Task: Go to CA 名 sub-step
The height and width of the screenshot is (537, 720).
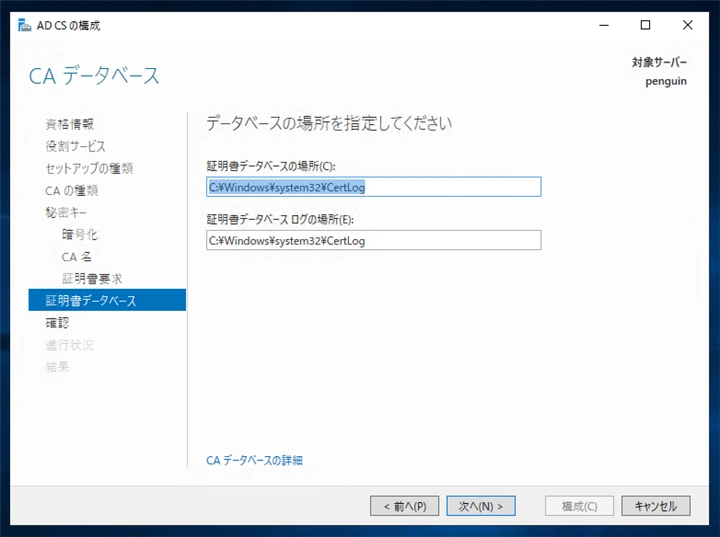Action: coord(77,256)
